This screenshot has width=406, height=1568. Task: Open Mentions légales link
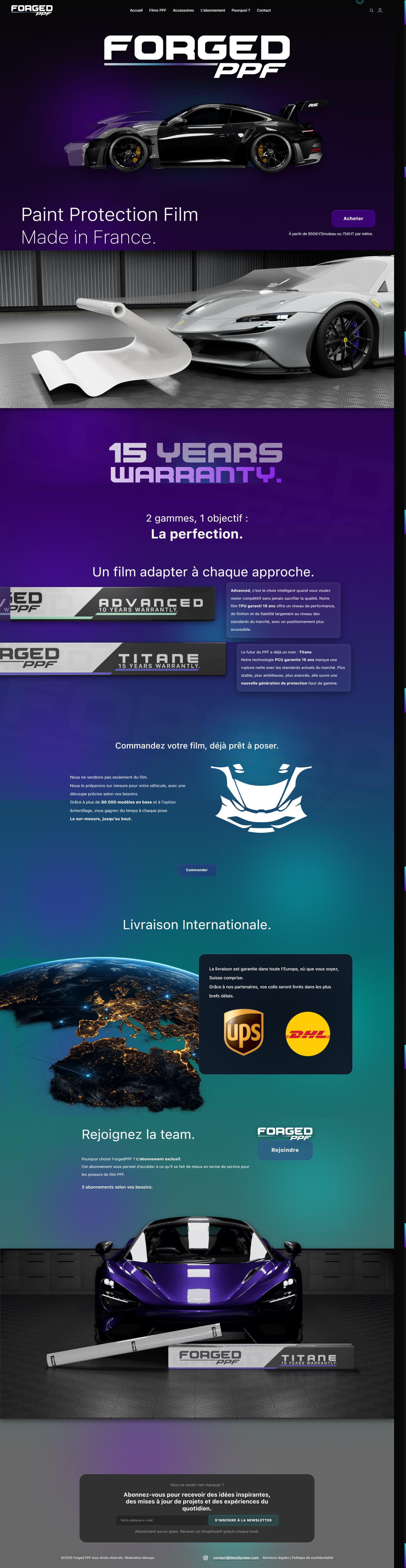click(276, 1558)
